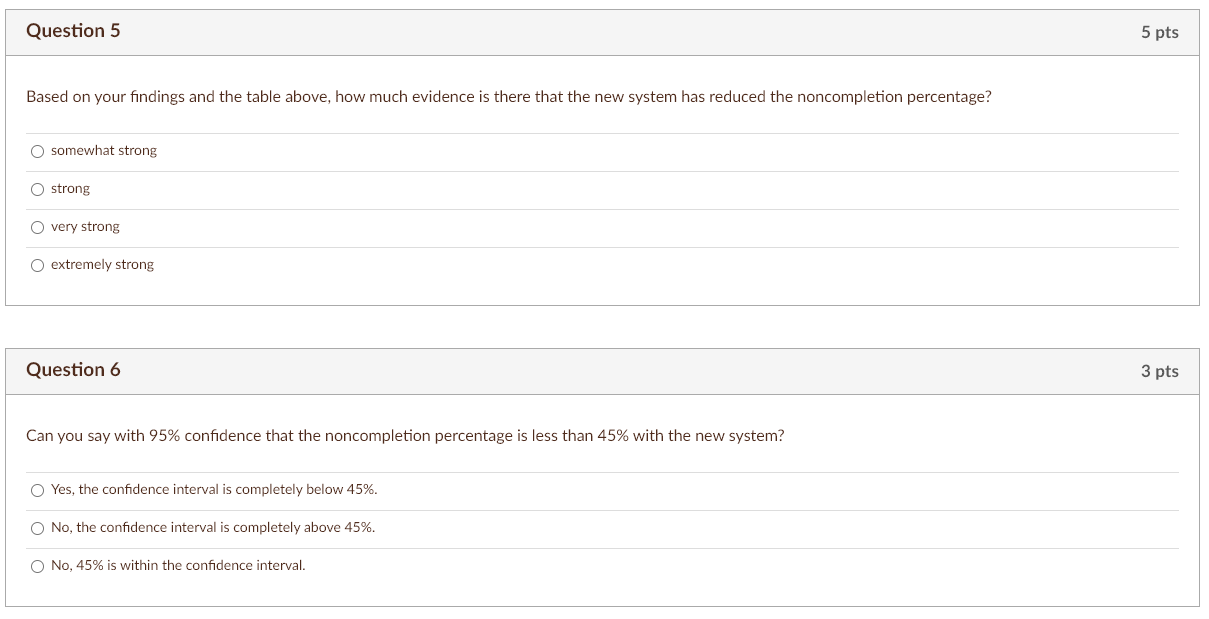Select radio for 'Yes, completely below 45%'
1209x619 pixels.
pyautogui.click(x=37, y=490)
